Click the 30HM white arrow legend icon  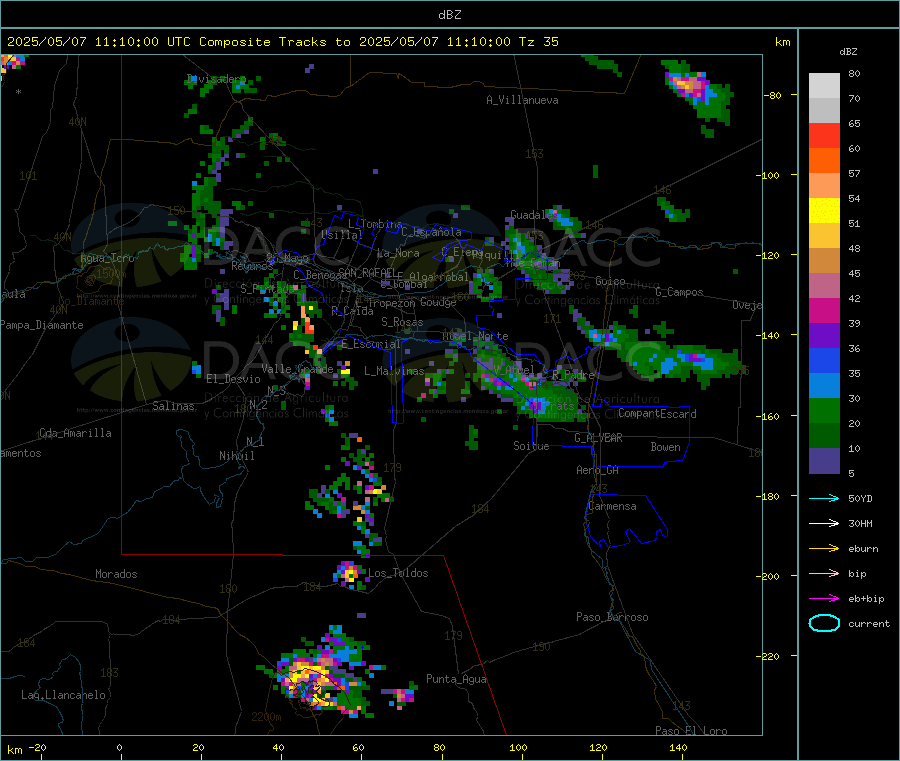coord(824,523)
